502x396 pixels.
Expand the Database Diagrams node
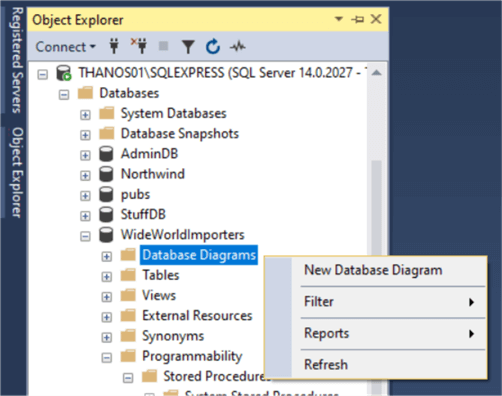[x=107, y=257]
